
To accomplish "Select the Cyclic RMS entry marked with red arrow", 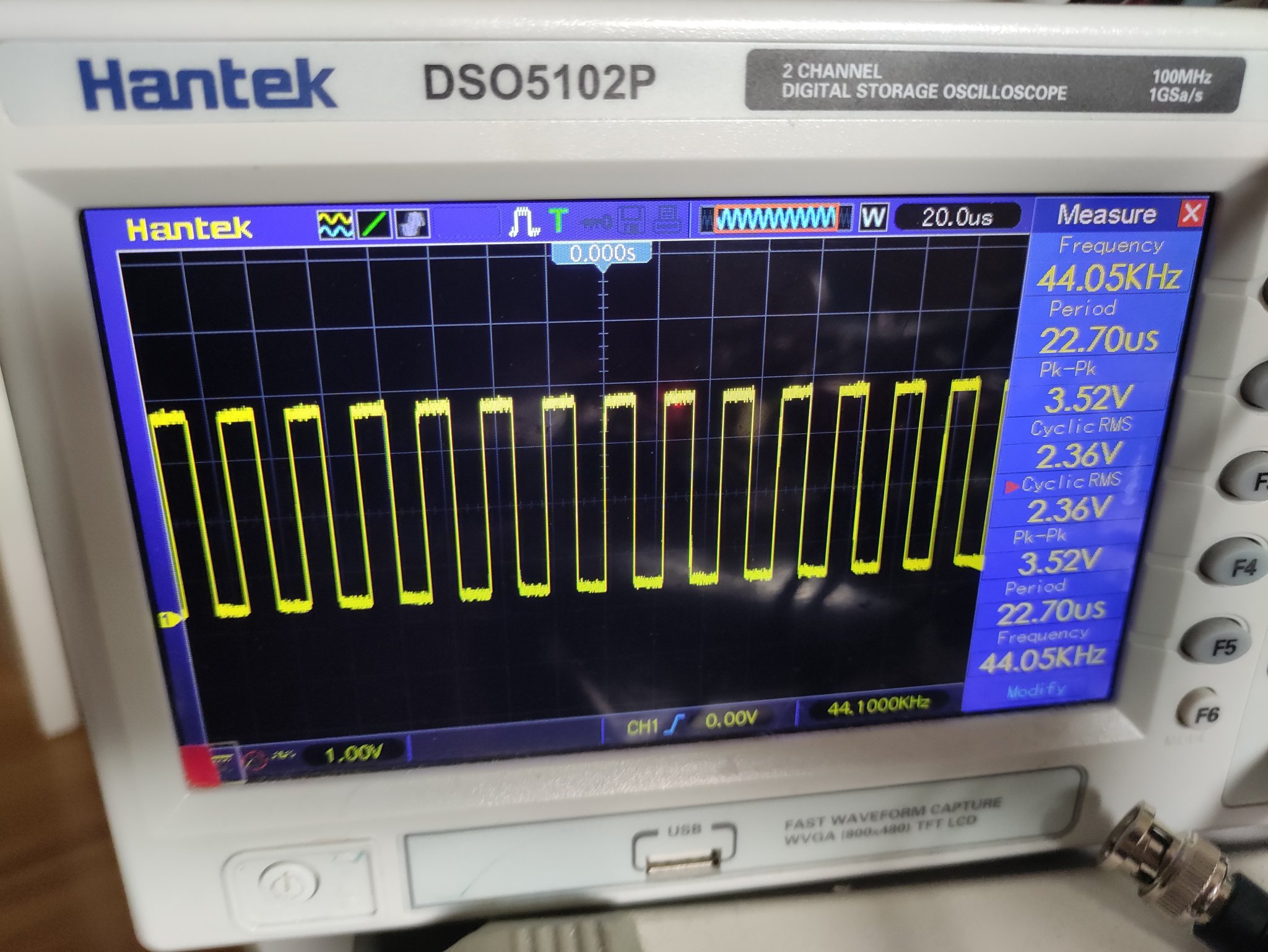I will click(x=1070, y=482).
